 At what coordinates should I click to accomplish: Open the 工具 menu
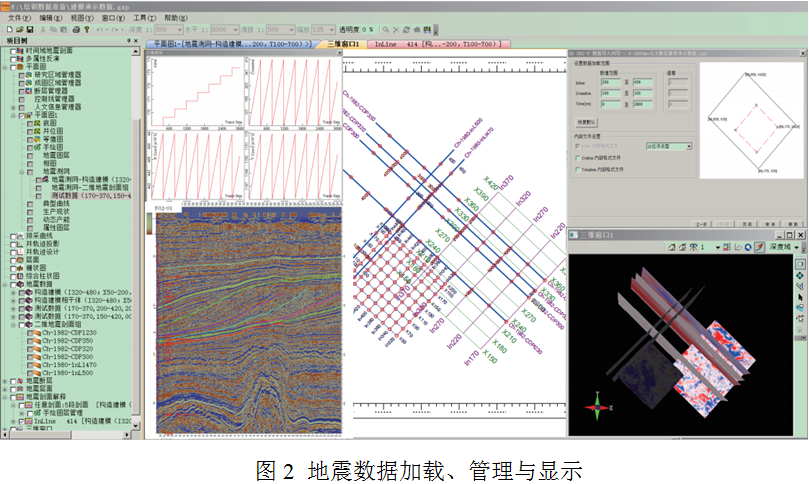point(144,18)
